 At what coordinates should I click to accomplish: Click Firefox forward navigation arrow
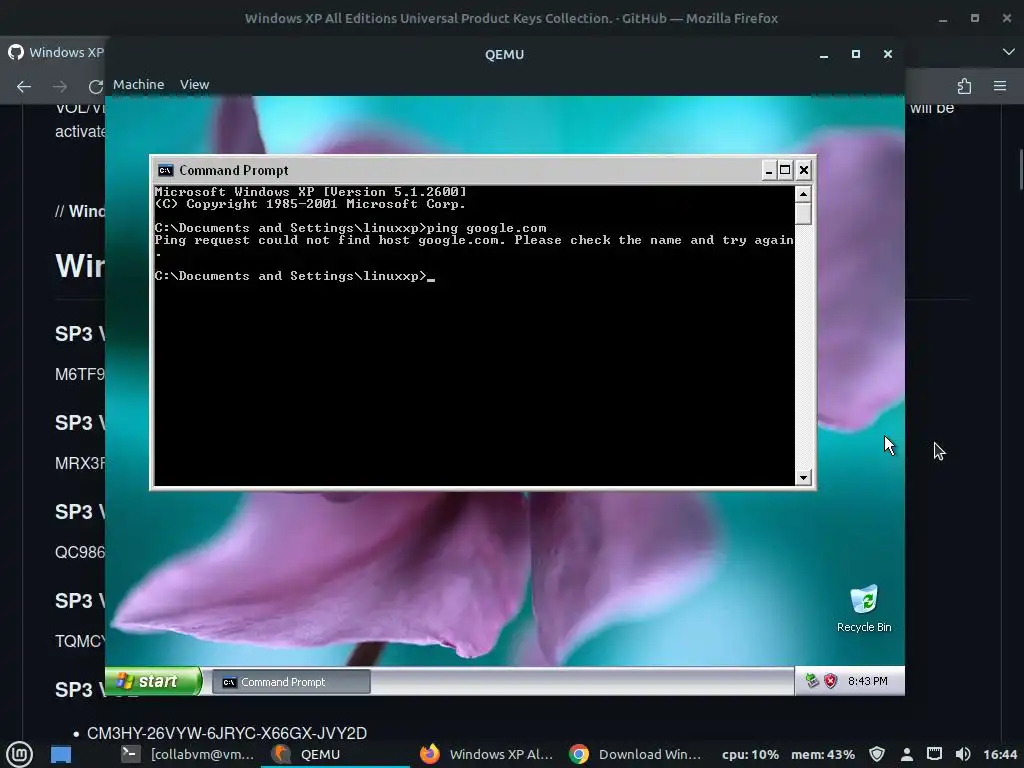coord(60,86)
